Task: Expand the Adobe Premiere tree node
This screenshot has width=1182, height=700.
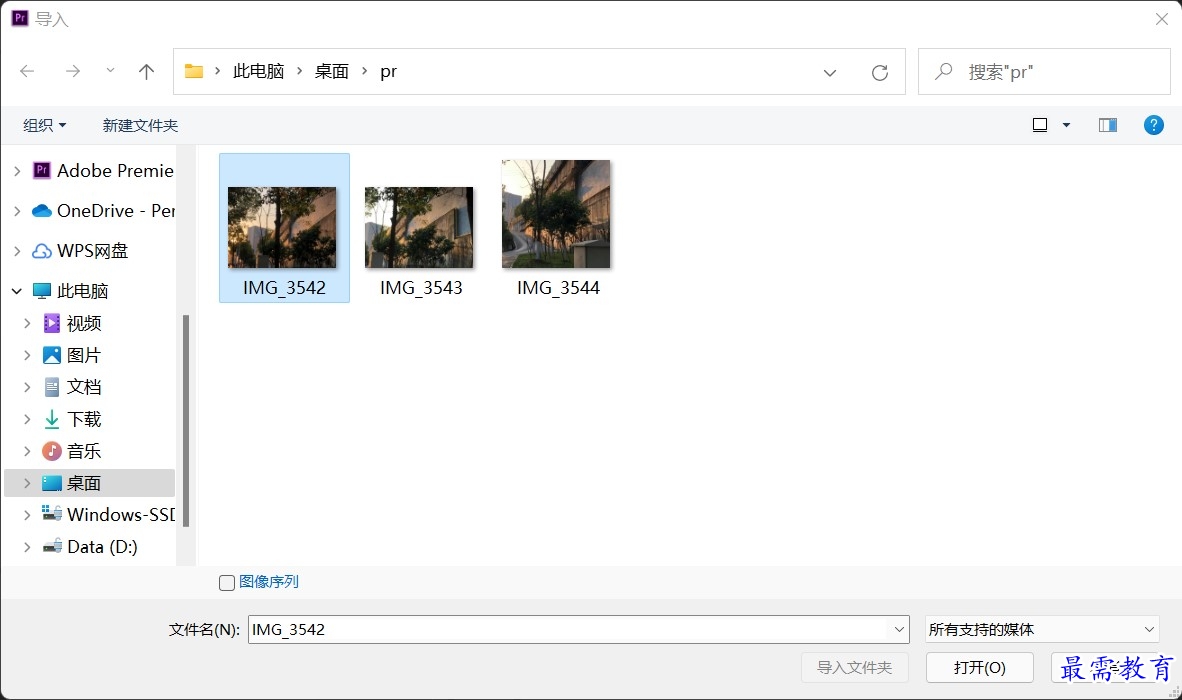Action: (x=17, y=171)
